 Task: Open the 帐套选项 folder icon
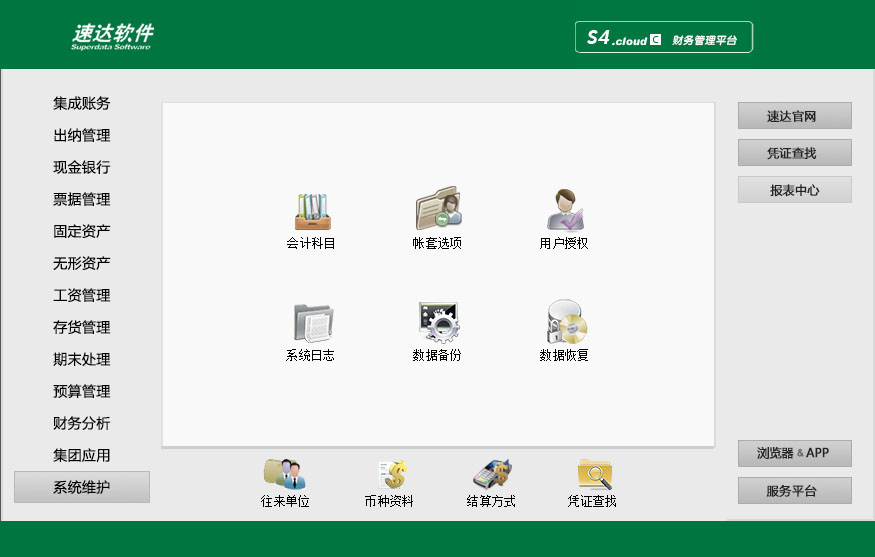pyautogui.click(x=439, y=208)
